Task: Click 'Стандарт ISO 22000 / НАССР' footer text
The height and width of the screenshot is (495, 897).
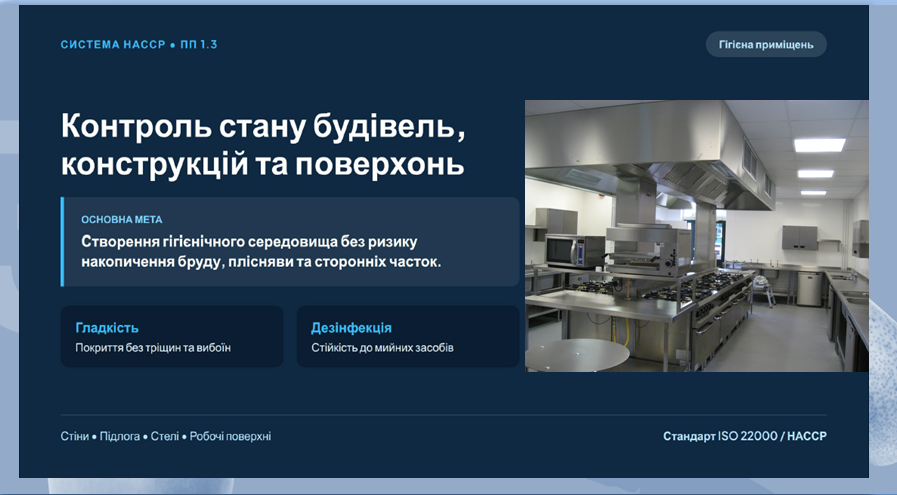Action: tap(745, 437)
